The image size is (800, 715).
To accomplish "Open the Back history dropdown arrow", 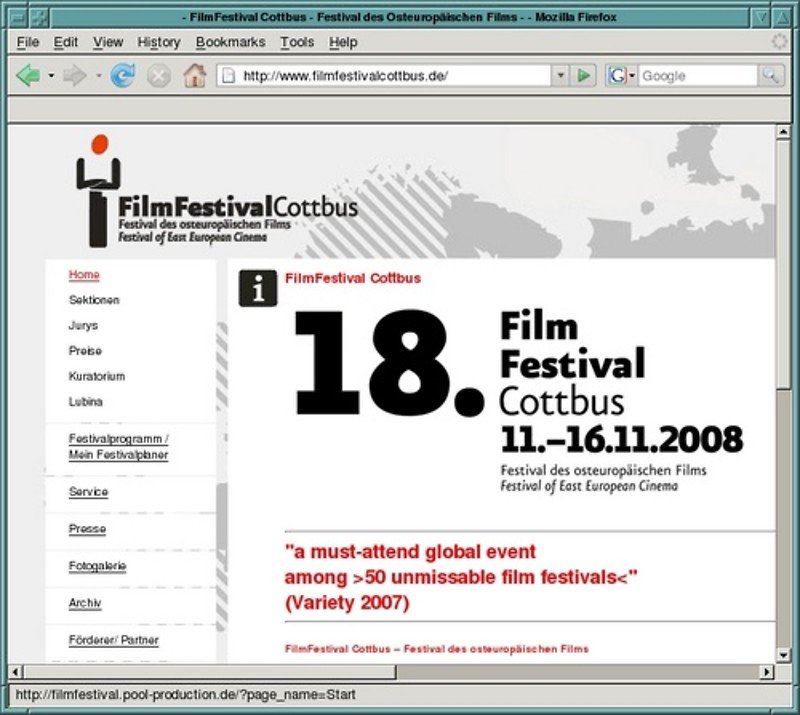I will (51, 76).
